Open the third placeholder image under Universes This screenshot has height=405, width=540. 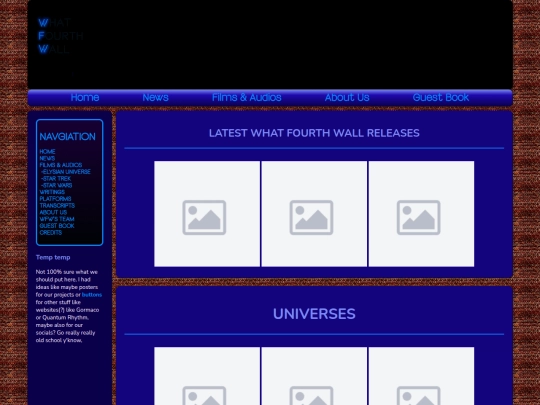coord(421,376)
